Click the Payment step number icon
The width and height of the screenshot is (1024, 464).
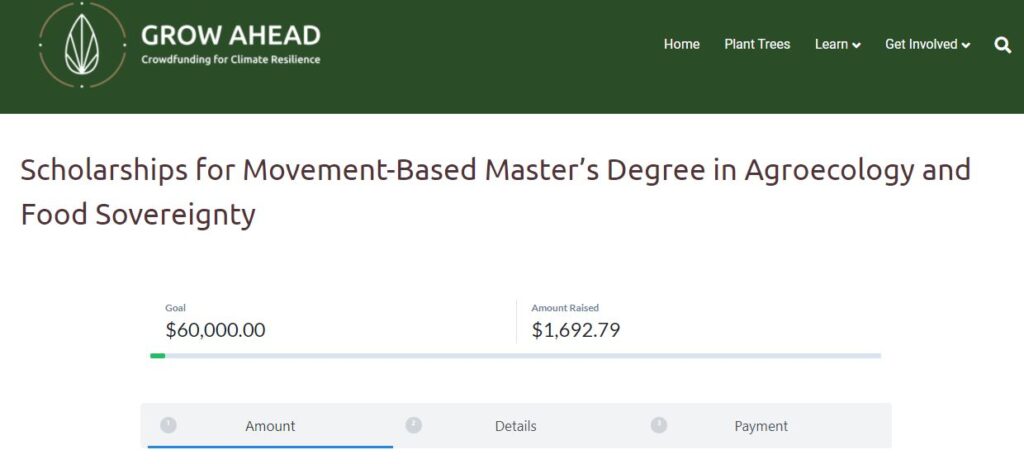(x=659, y=425)
